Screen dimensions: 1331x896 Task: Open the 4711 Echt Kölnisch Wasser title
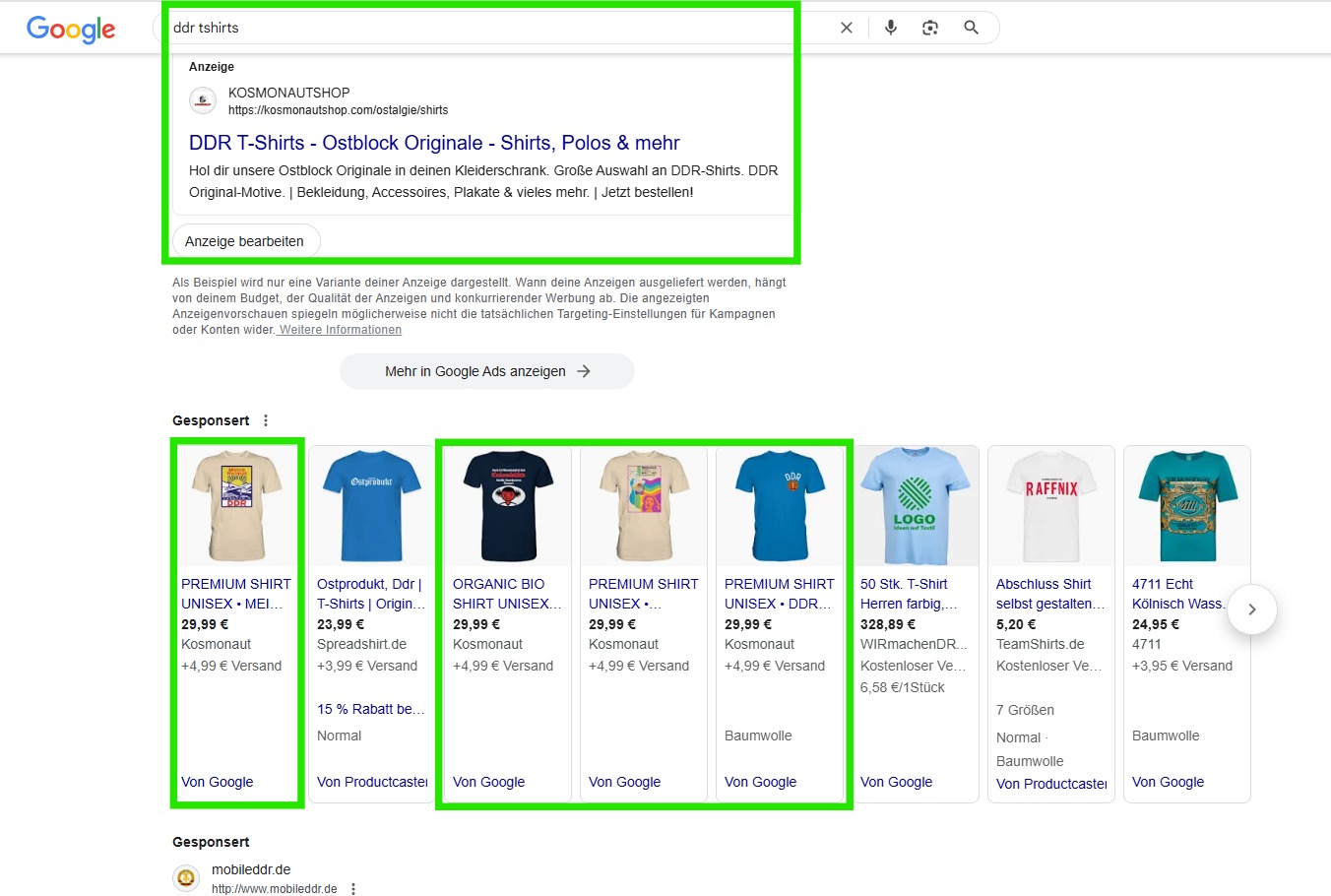point(1179,594)
